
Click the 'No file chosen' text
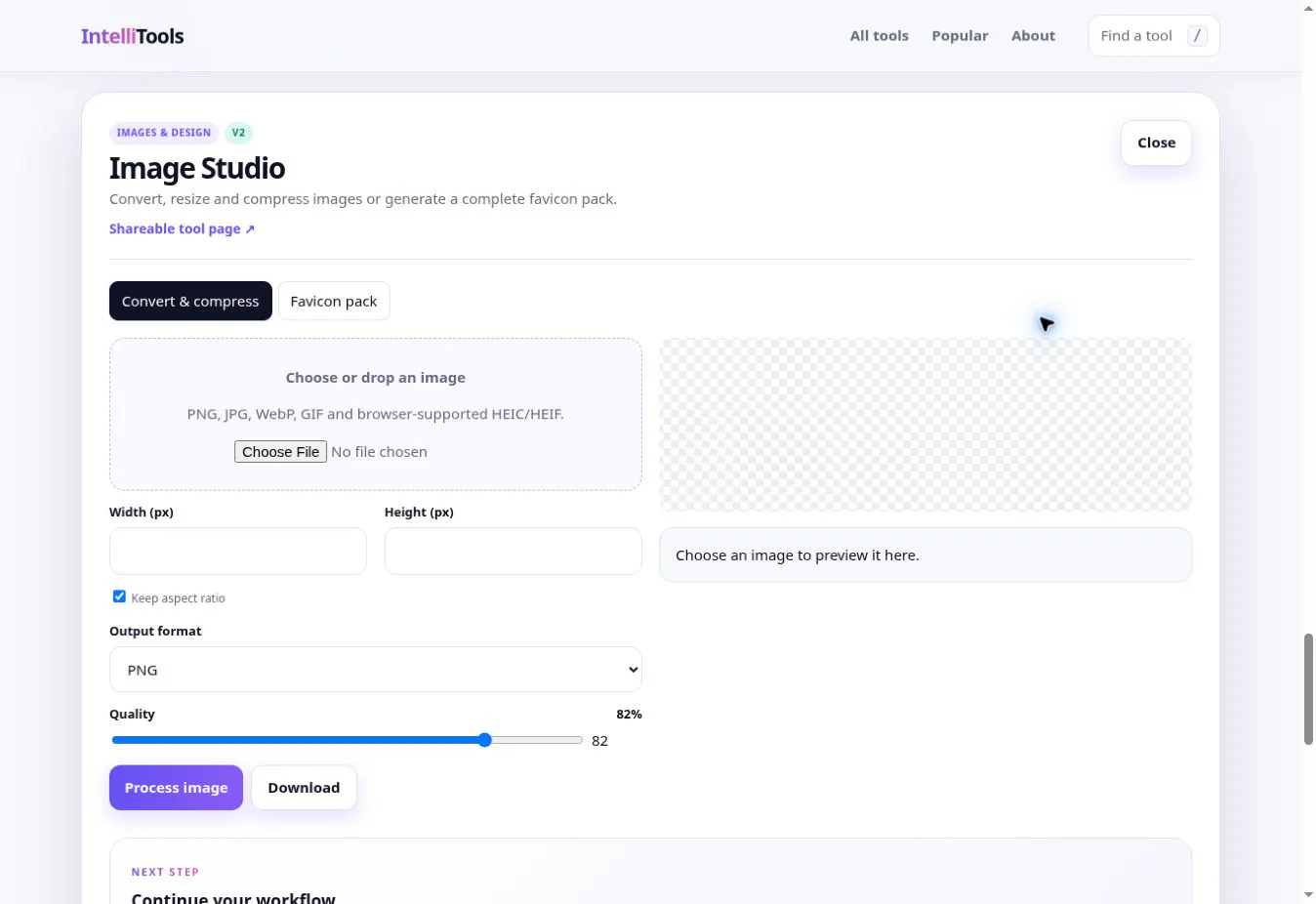(379, 452)
